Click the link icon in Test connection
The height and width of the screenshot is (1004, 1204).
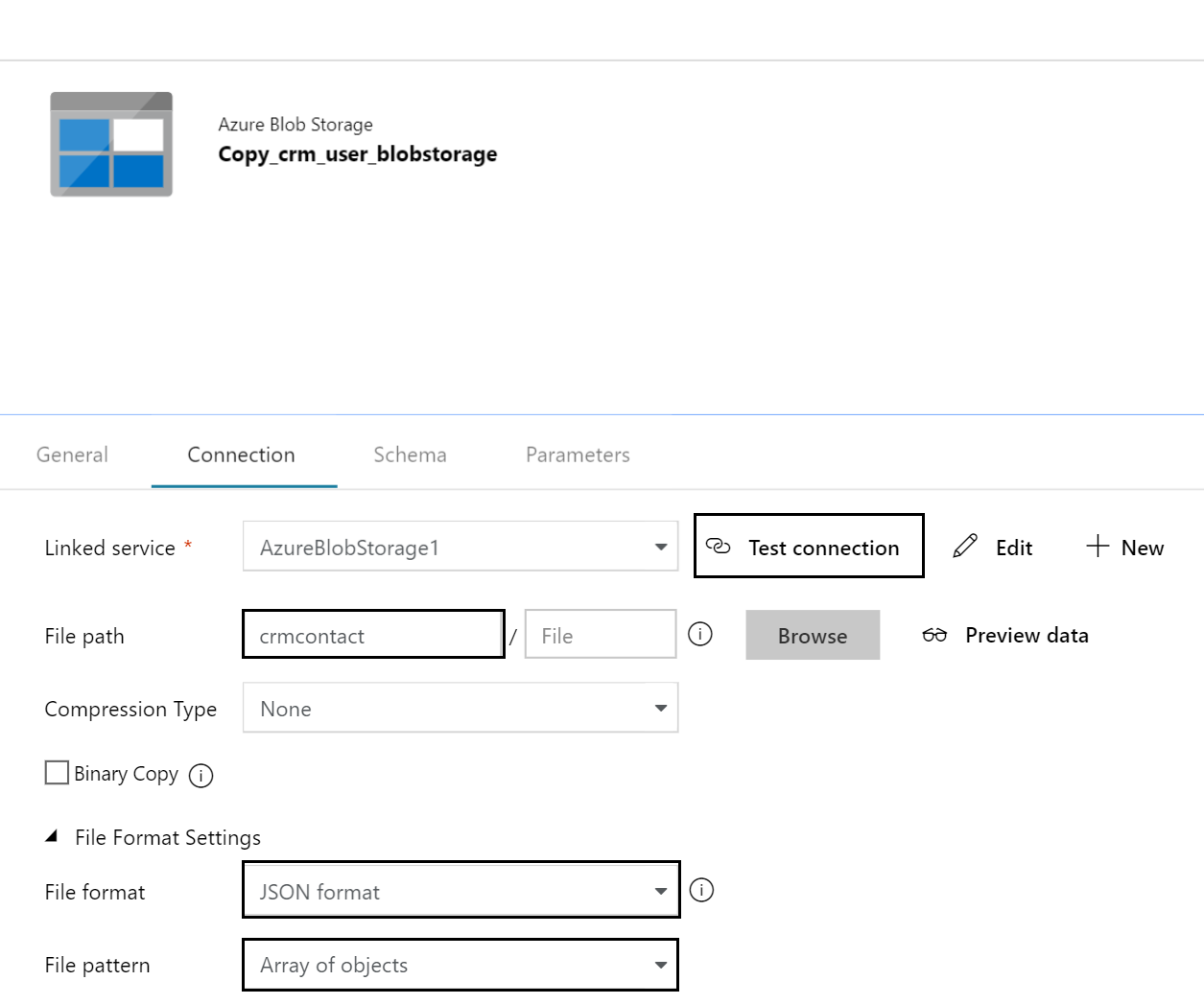coord(719,547)
